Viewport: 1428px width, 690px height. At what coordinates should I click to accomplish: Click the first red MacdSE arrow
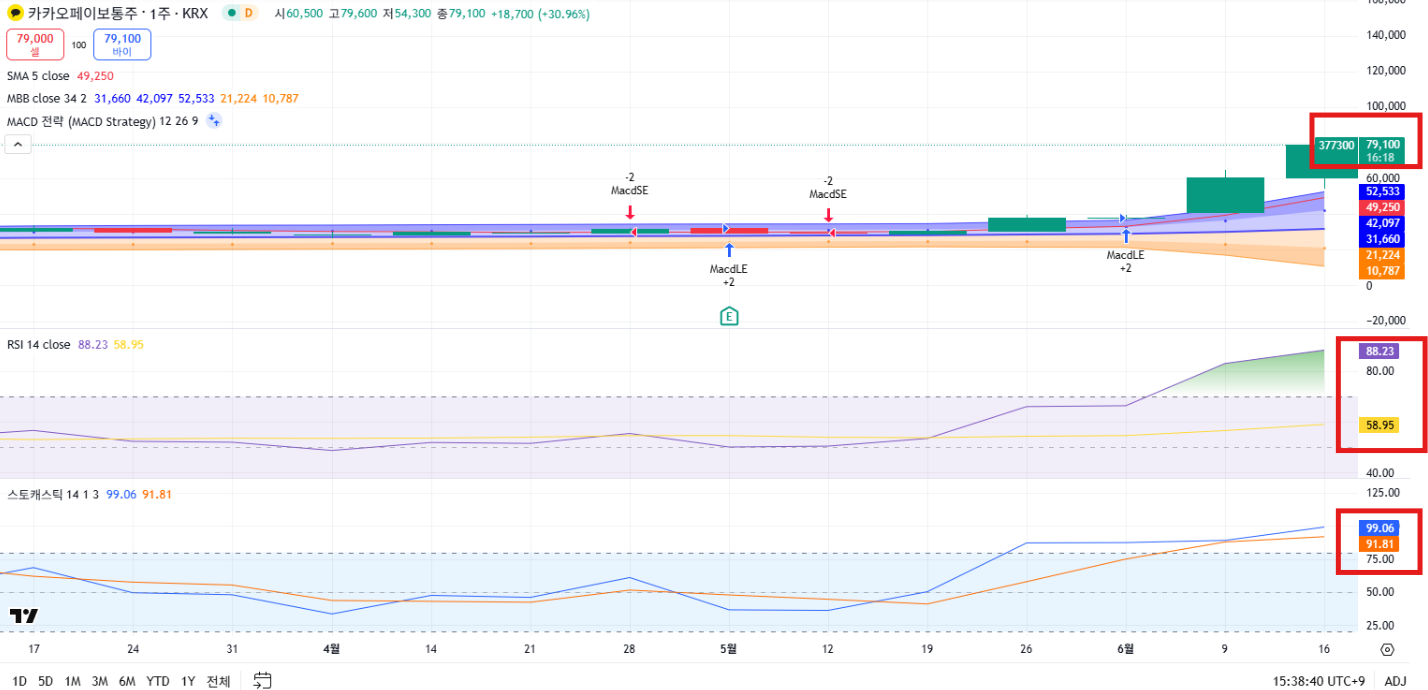630,212
